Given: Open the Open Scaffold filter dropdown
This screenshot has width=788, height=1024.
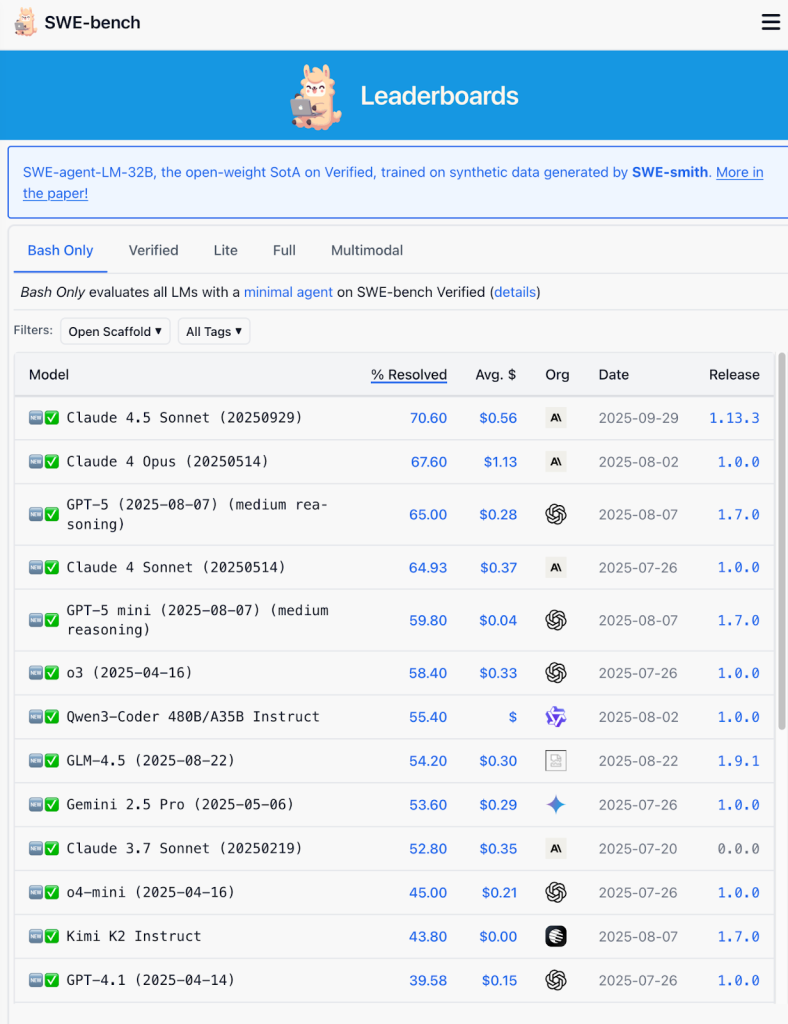Looking at the screenshot, I should [x=115, y=331].
